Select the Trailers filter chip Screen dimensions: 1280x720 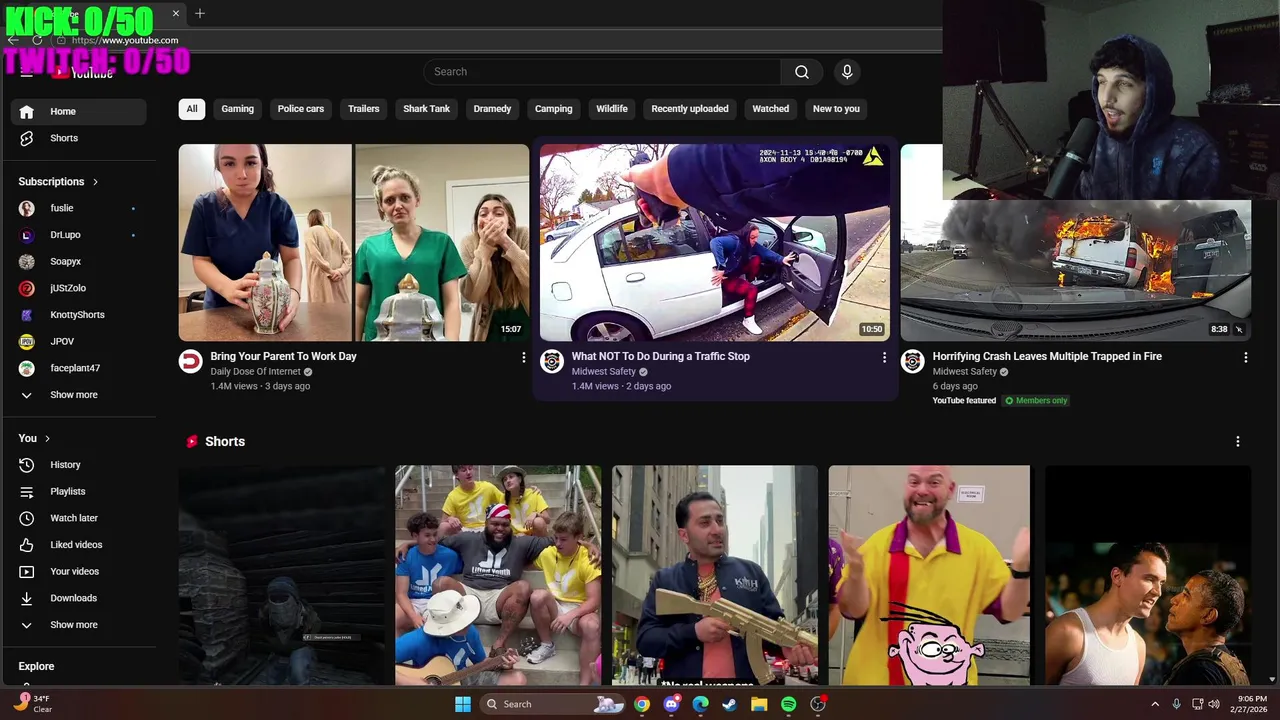[364, 109]
